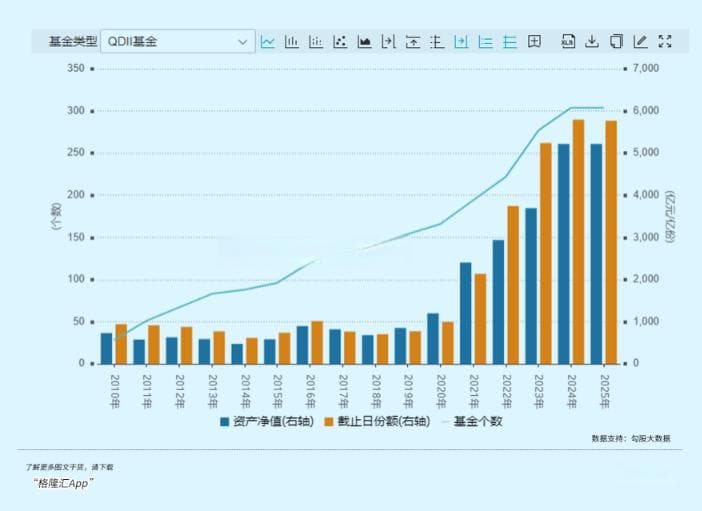Open the QDII基金 fund type dropdown
This screenshot has height=511, width=702.
point(178,41)
